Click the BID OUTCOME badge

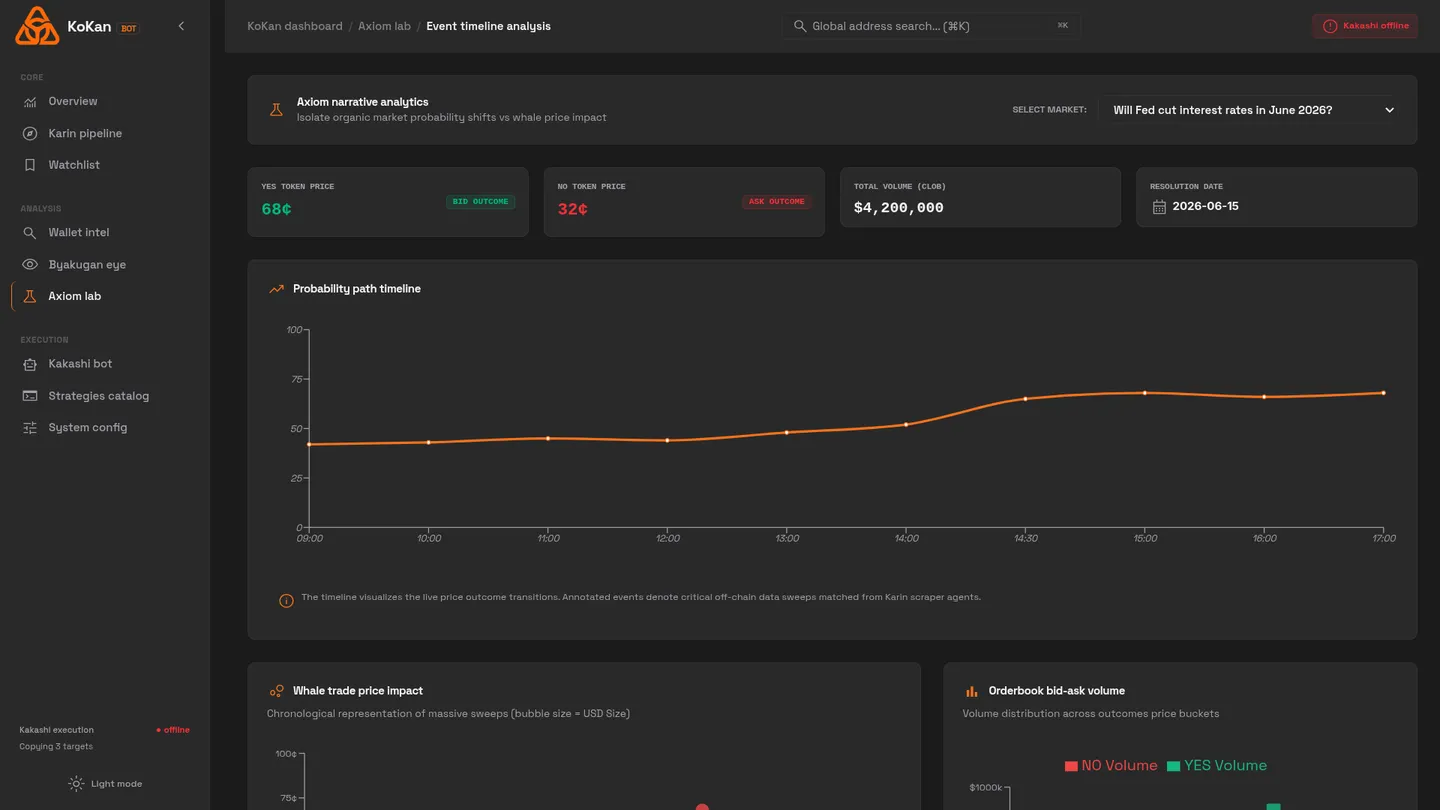pyautogui.click(x=480, y=202)
